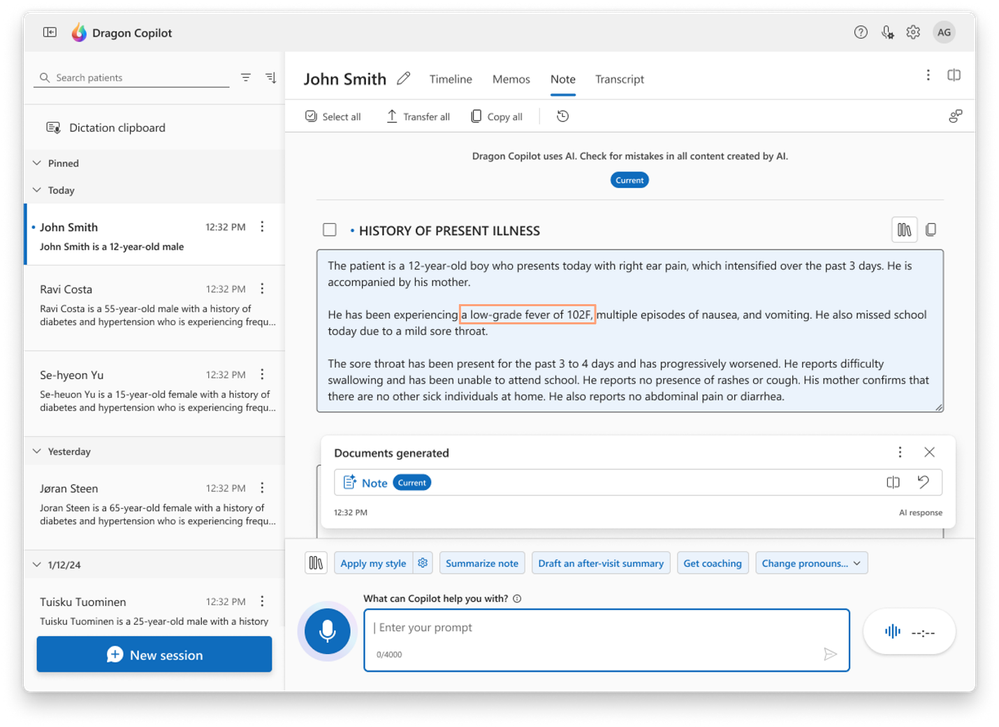Open the version history clock icon

[563, 116]
